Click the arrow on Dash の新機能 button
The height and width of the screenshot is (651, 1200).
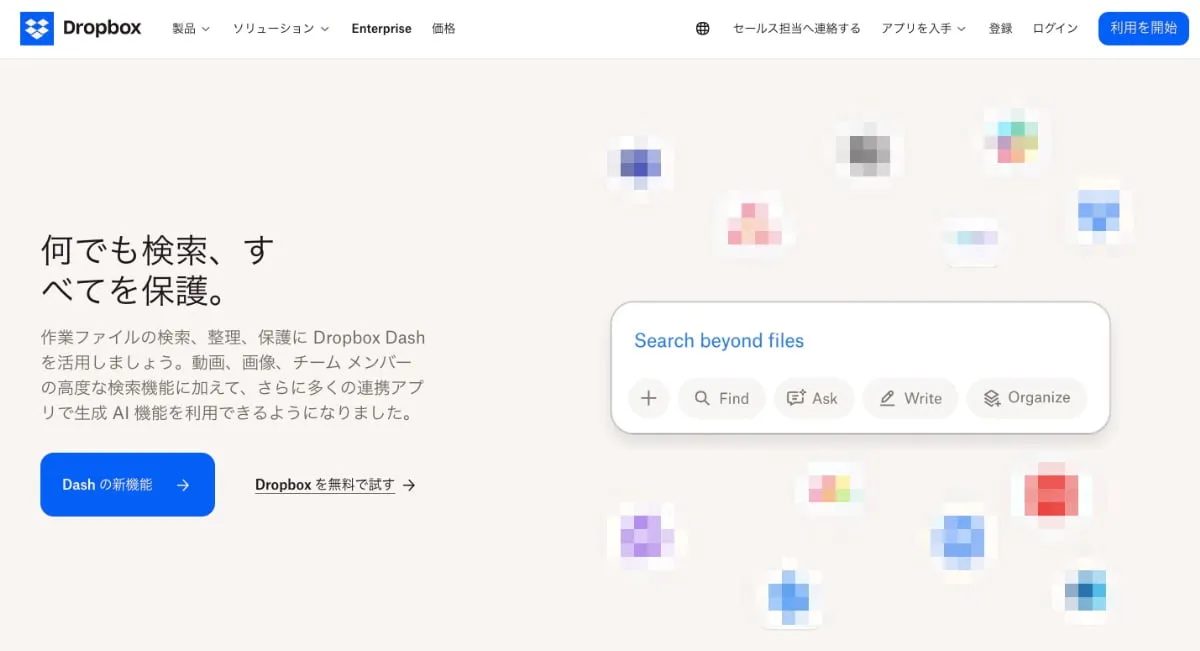click(x=182, y=484)
